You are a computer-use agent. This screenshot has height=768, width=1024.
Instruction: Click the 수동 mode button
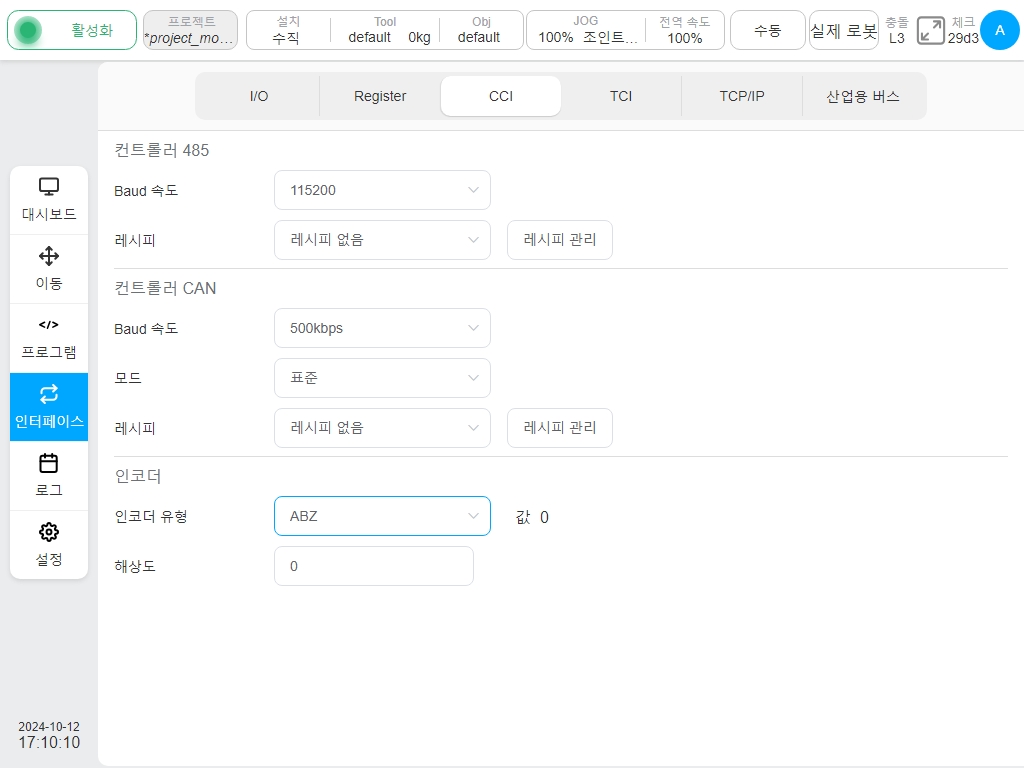(767, 30)
